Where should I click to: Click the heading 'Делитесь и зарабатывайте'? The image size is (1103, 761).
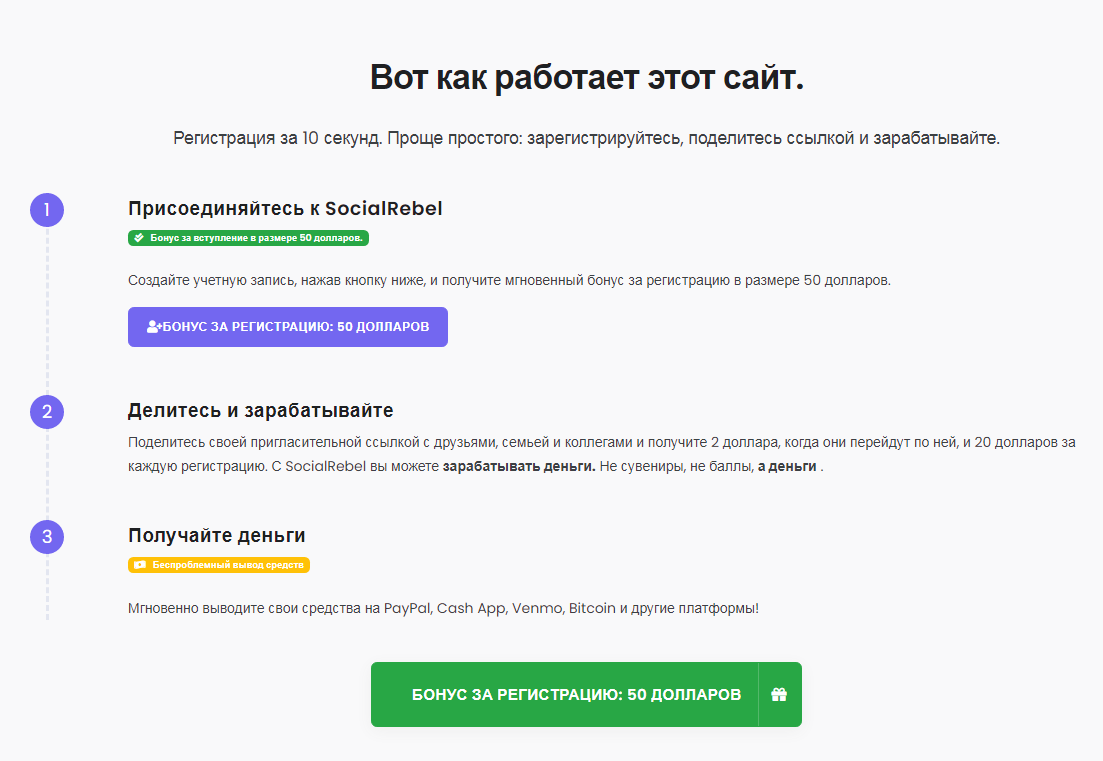pyautogui.click(x=260, y=410)
